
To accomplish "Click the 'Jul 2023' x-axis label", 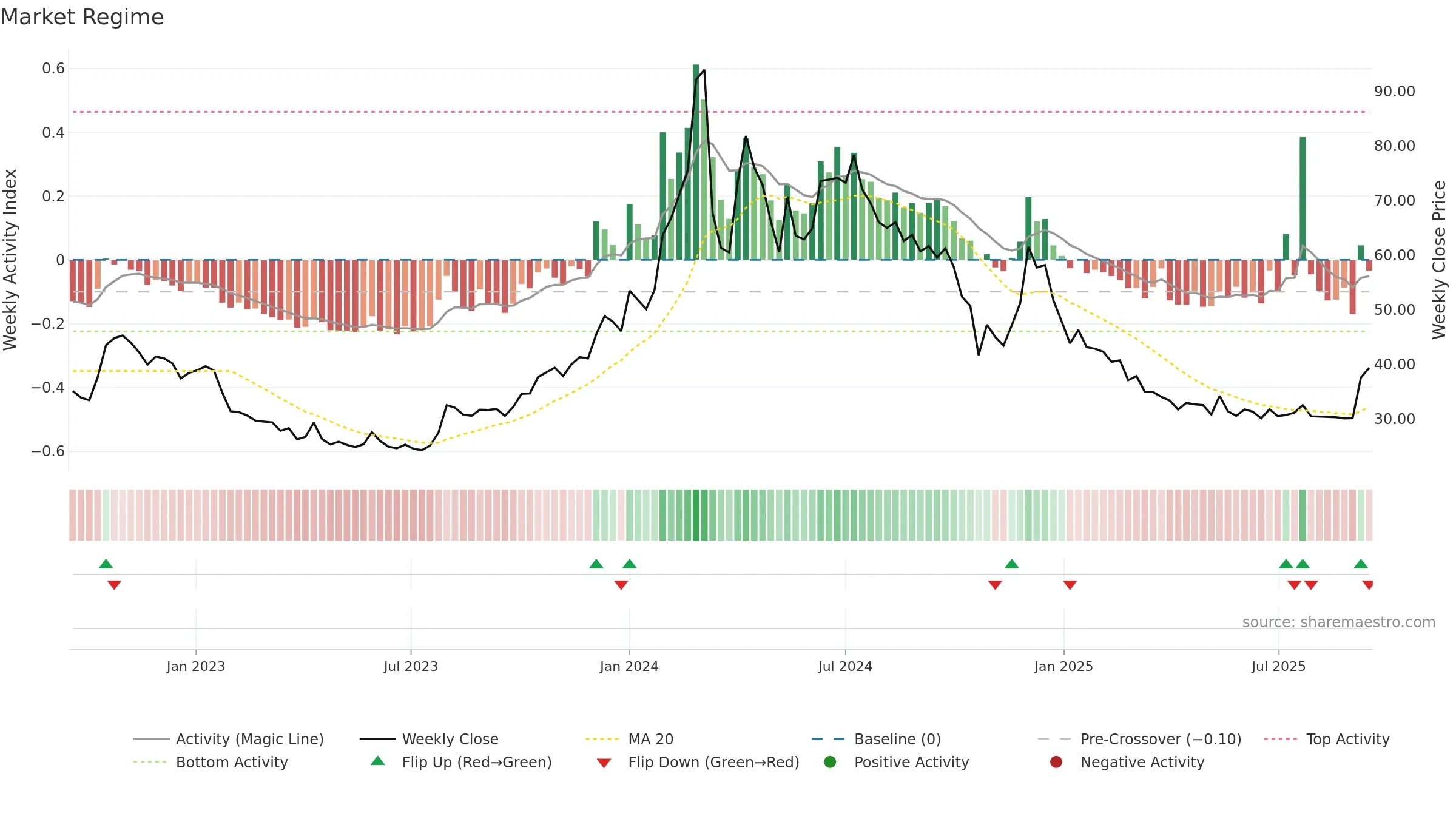I will 411,666.
